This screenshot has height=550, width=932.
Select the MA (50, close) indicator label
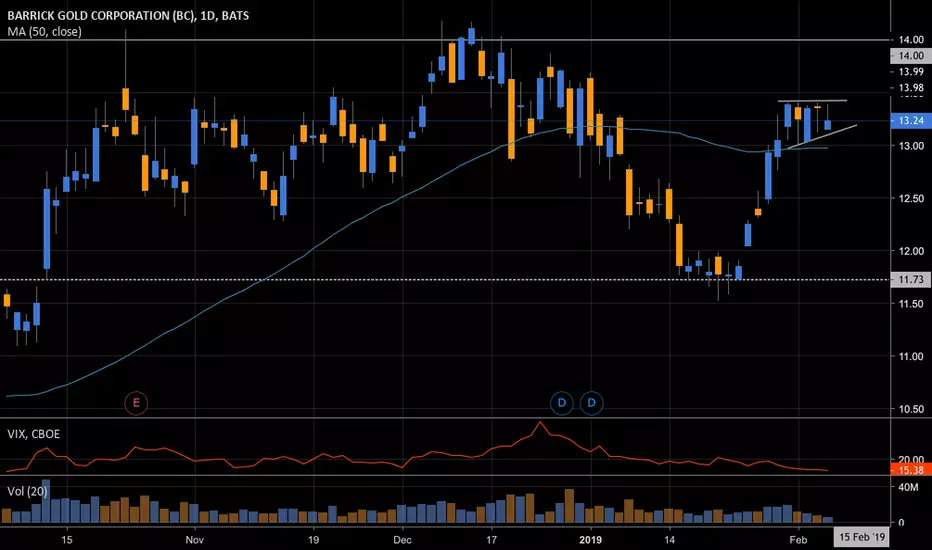point(45,32)
